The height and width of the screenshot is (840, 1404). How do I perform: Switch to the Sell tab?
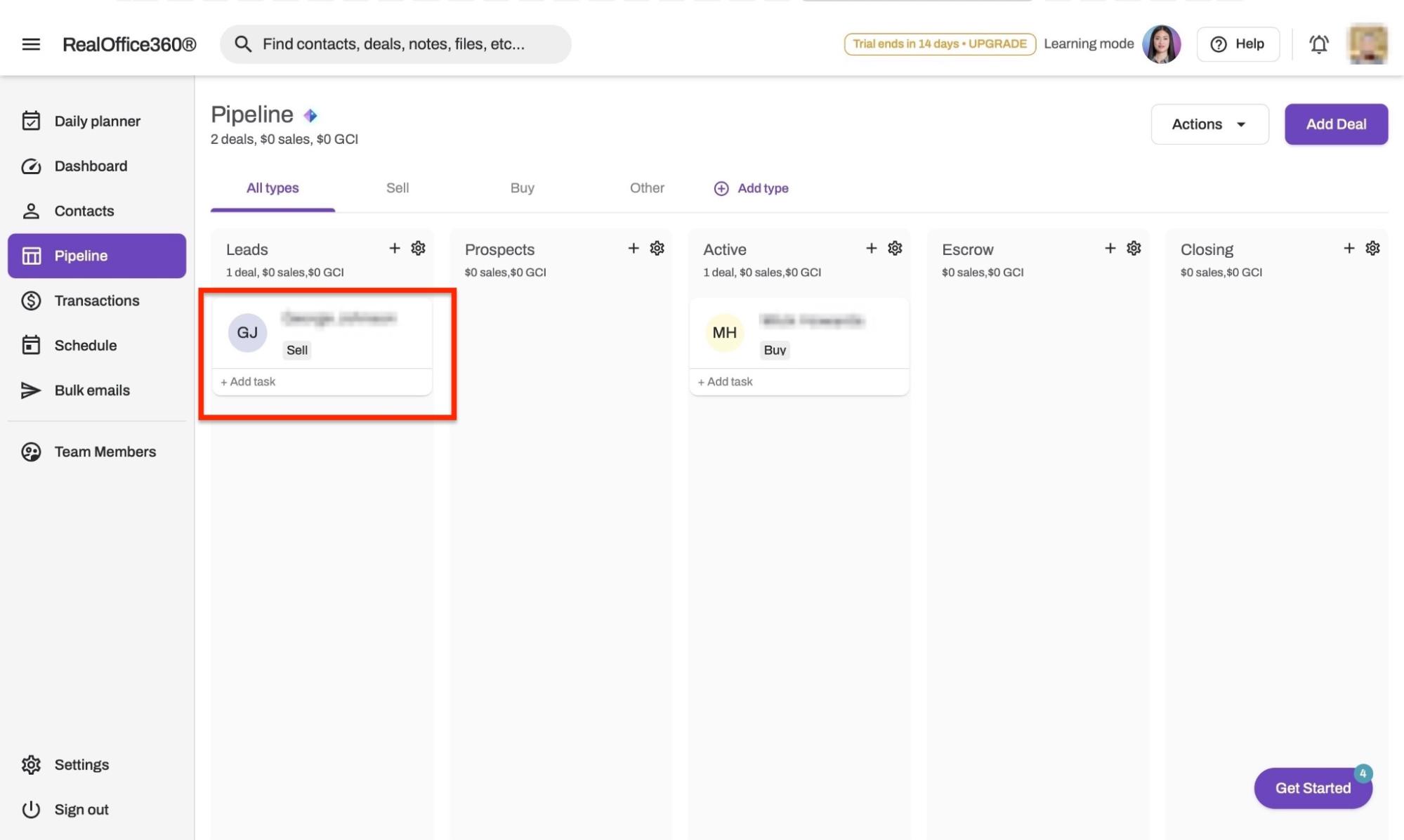[397, 188]
